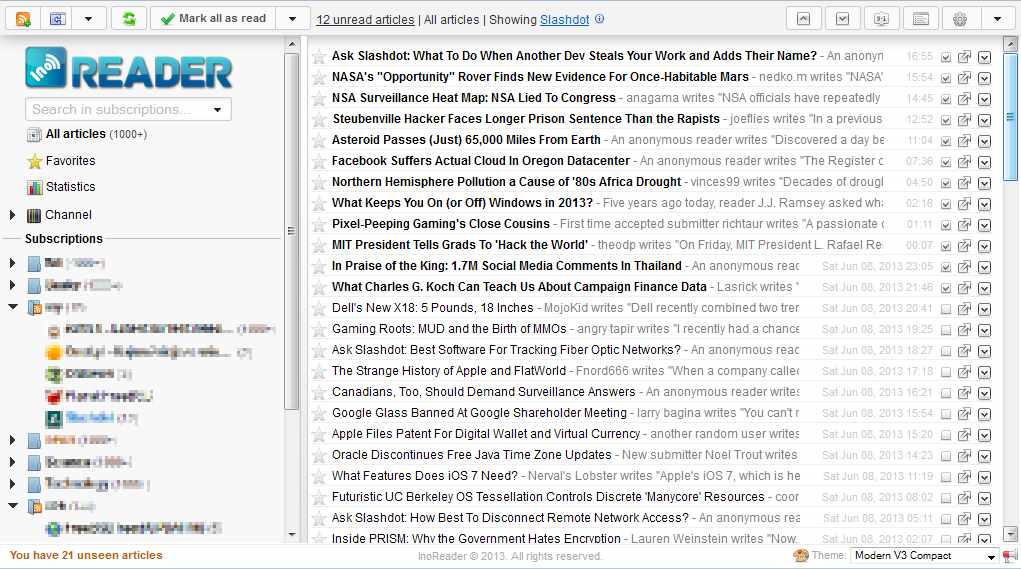Open the settings gear menu
Image resolution: width=1021 pixels, height=569 pixels.
pyautogui.click(x=960, y=19)
